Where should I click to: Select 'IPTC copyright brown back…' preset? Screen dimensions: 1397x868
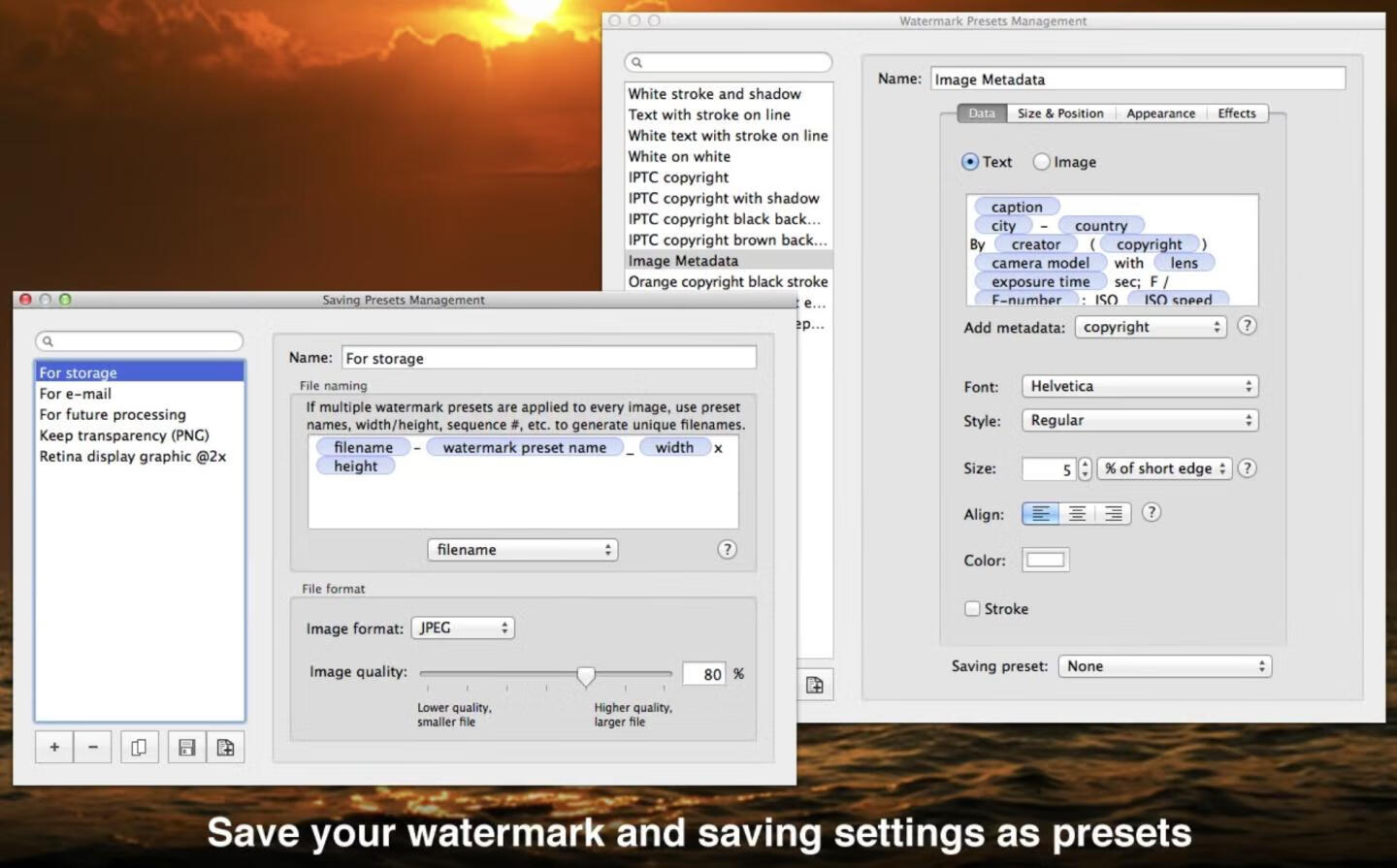(729, 240)
